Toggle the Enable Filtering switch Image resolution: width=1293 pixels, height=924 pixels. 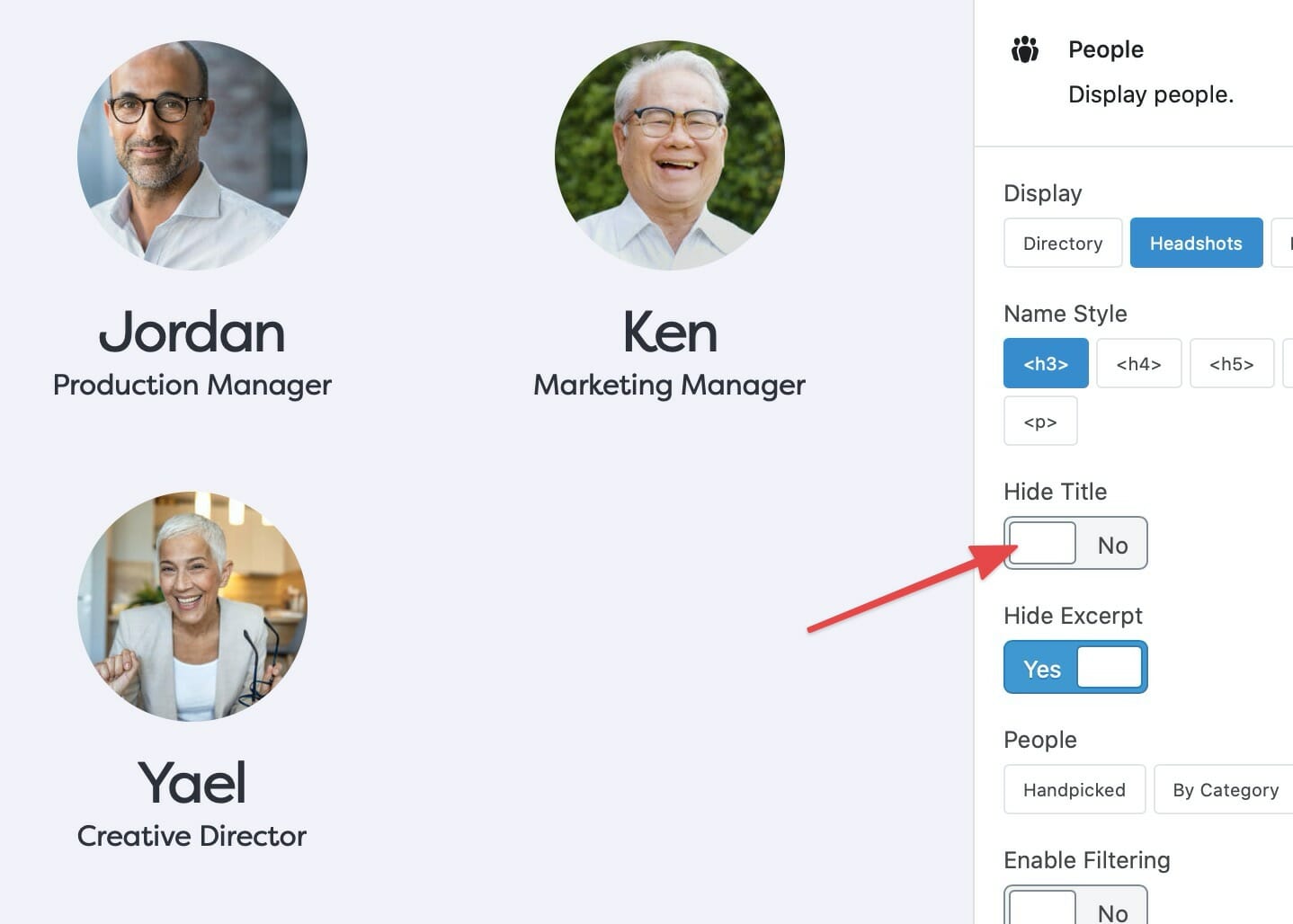click(1075, 904)
